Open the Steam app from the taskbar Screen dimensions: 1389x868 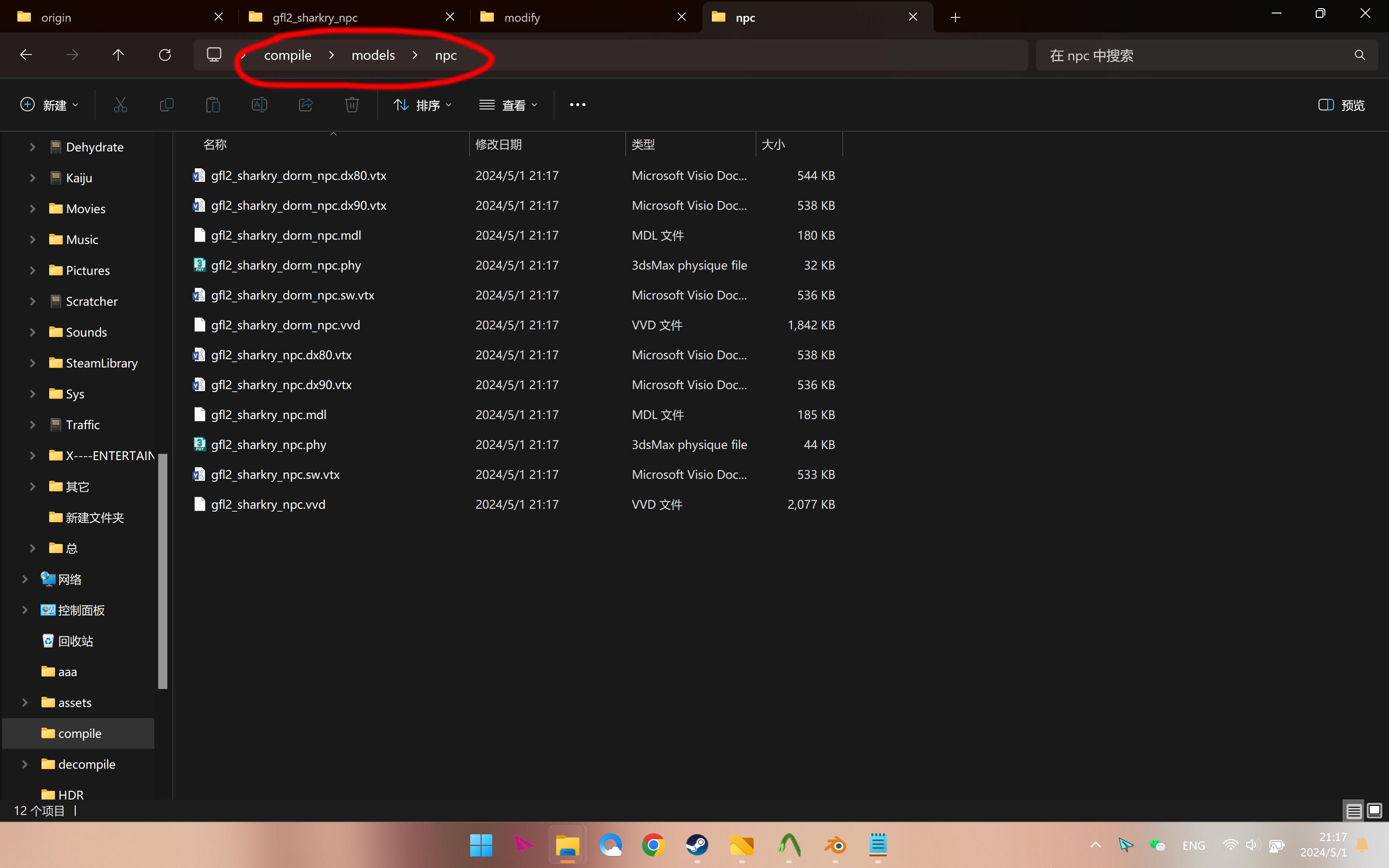click(x=697, y=845)
